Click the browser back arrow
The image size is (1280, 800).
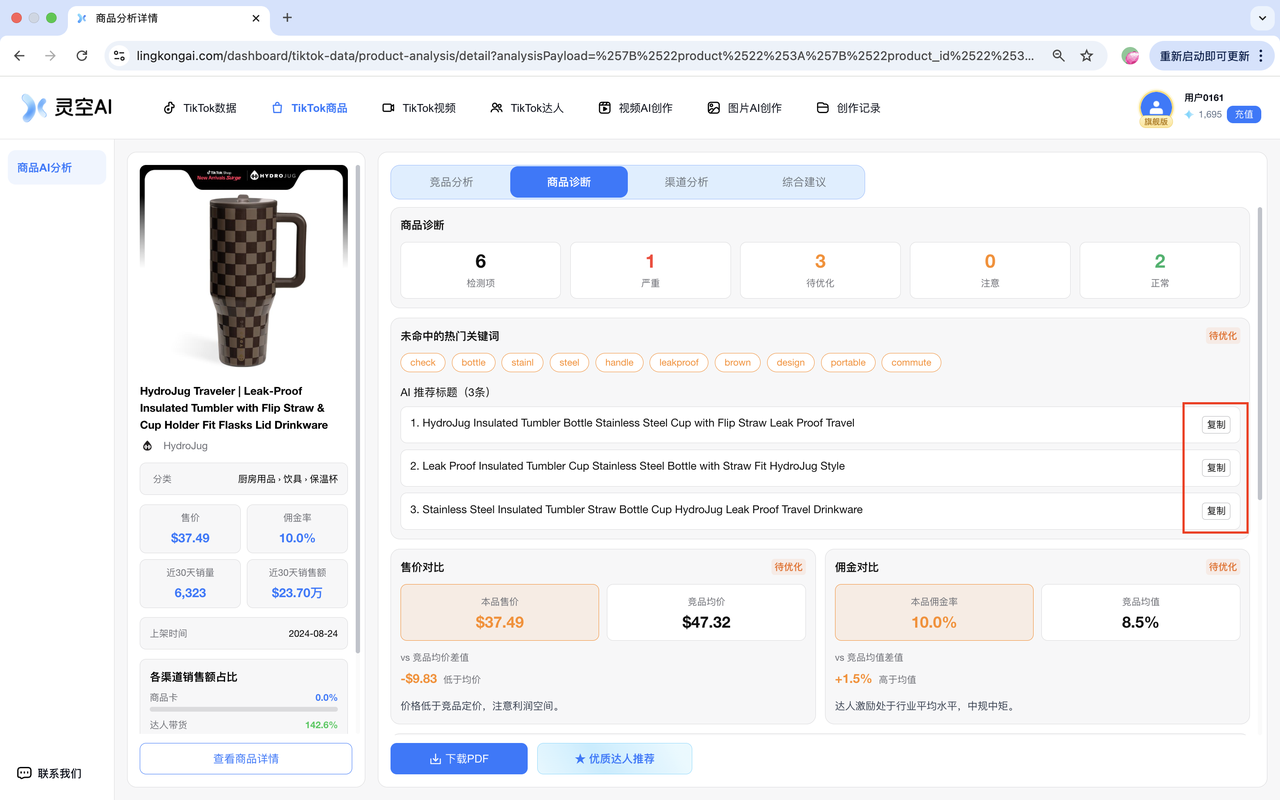tap(19, 56)
